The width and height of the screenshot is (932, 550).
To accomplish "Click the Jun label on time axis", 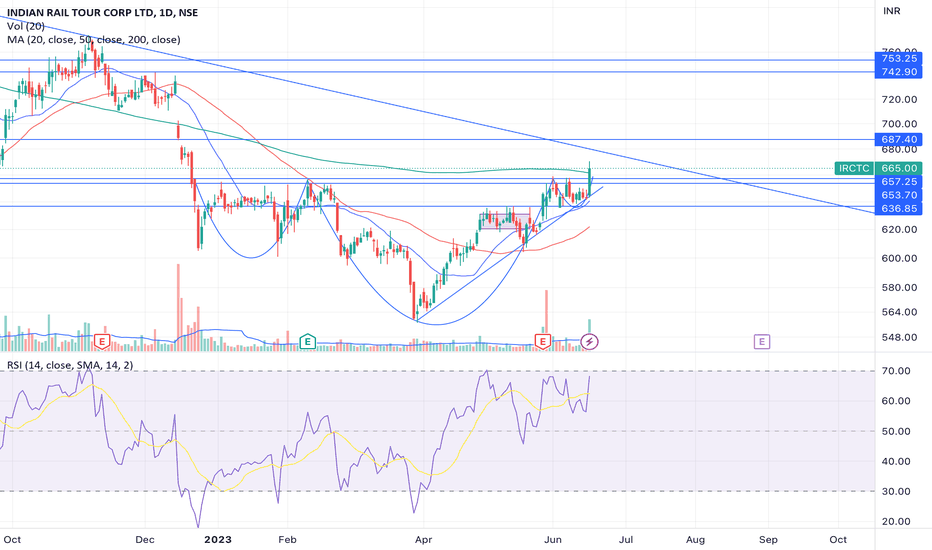I will click(x=553, y=539).
